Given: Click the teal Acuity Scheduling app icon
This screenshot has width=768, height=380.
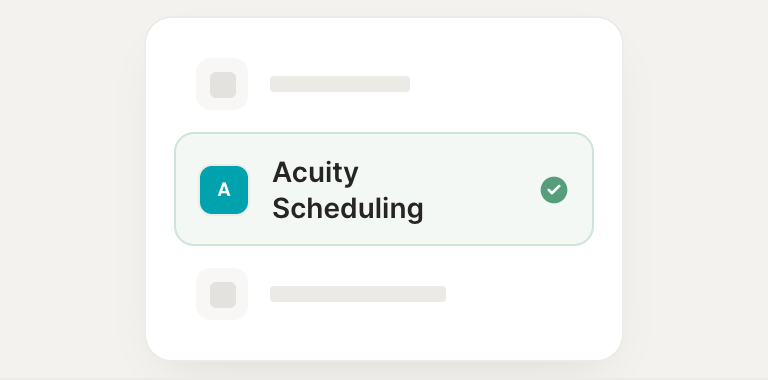Looking at the screenshot, I should [224, 190].
